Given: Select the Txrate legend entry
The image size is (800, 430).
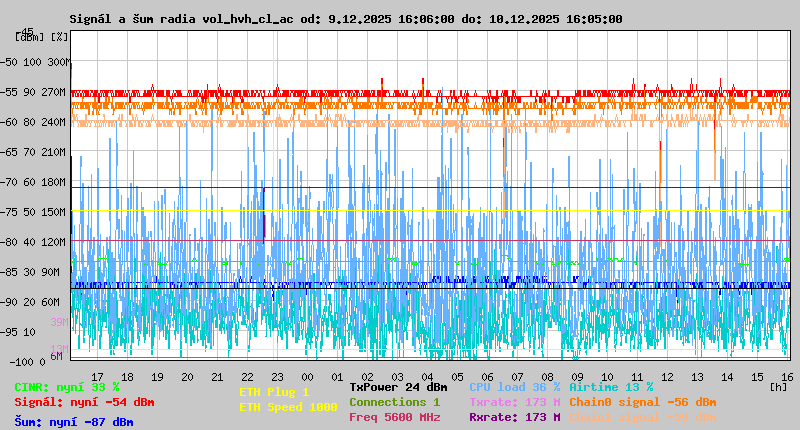Looking at the screenshot, I should [x=514, y=402].
